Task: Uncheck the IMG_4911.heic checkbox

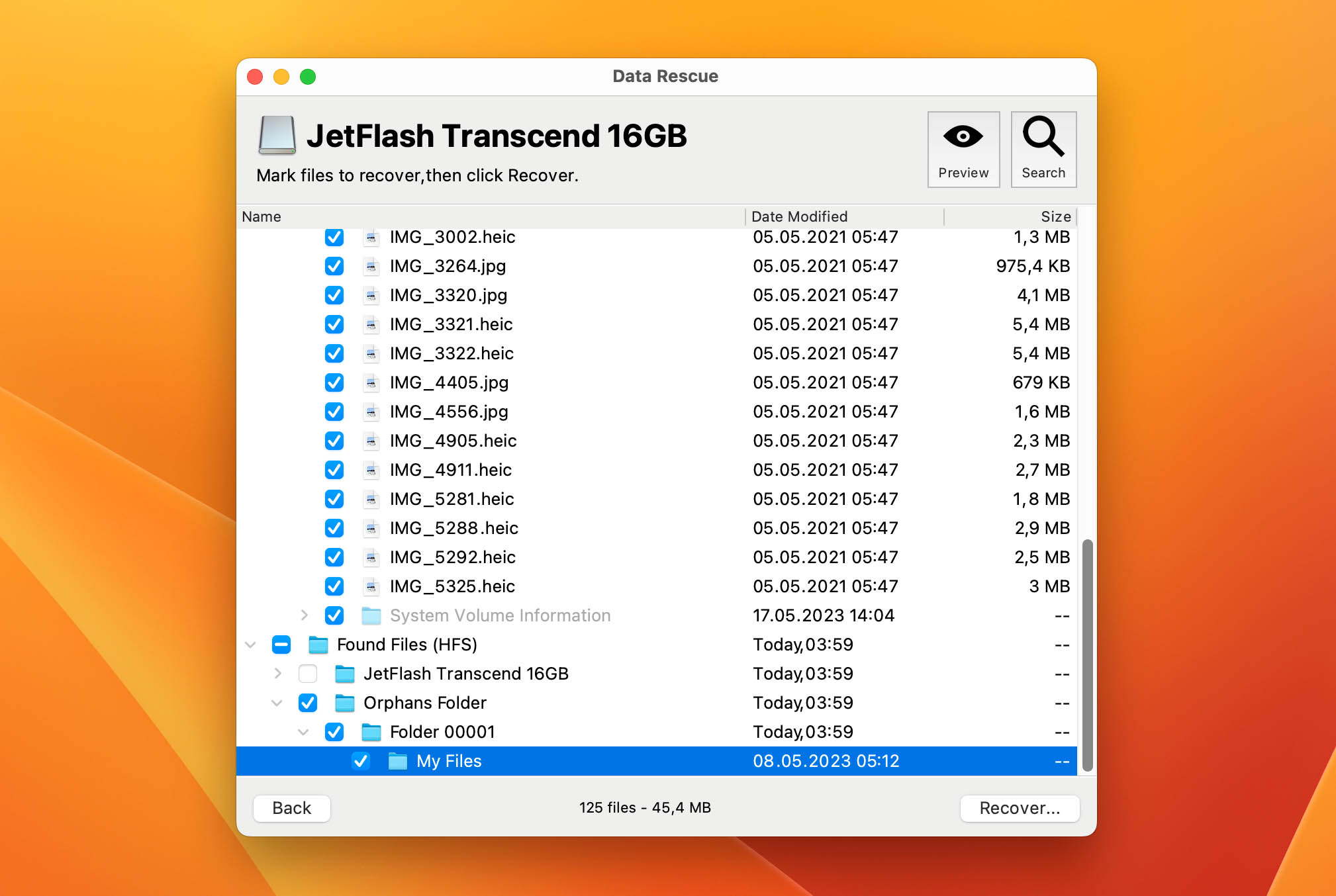Action: coord(334,470)
